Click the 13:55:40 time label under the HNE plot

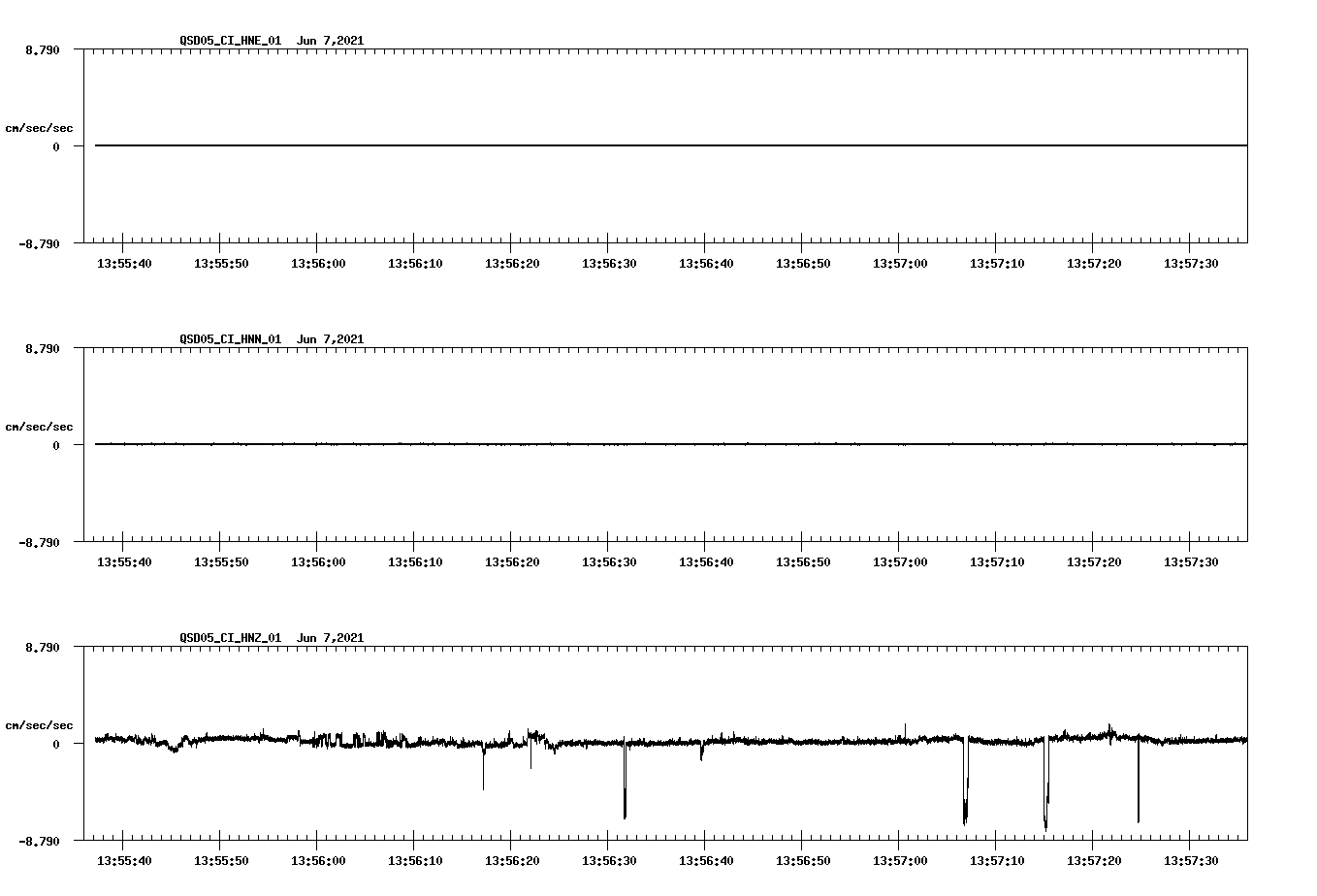coord(124,264)
